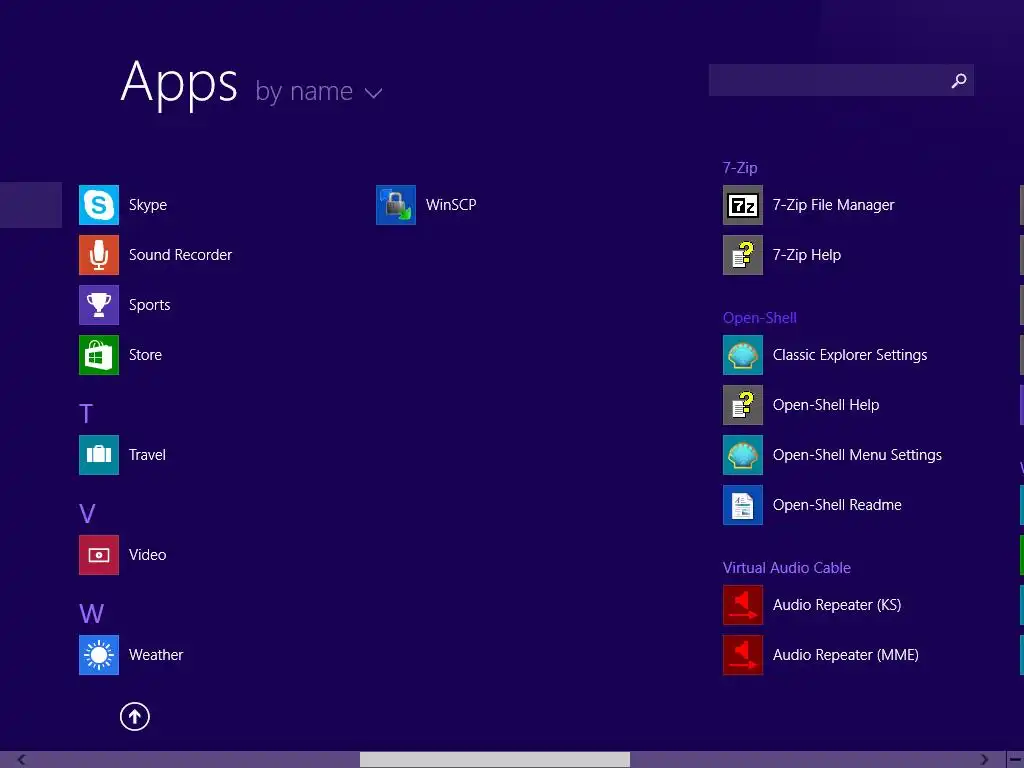The image size is (1024, 768).
Task: Click the 'Weather' label text
Action: tap(156, 655)
